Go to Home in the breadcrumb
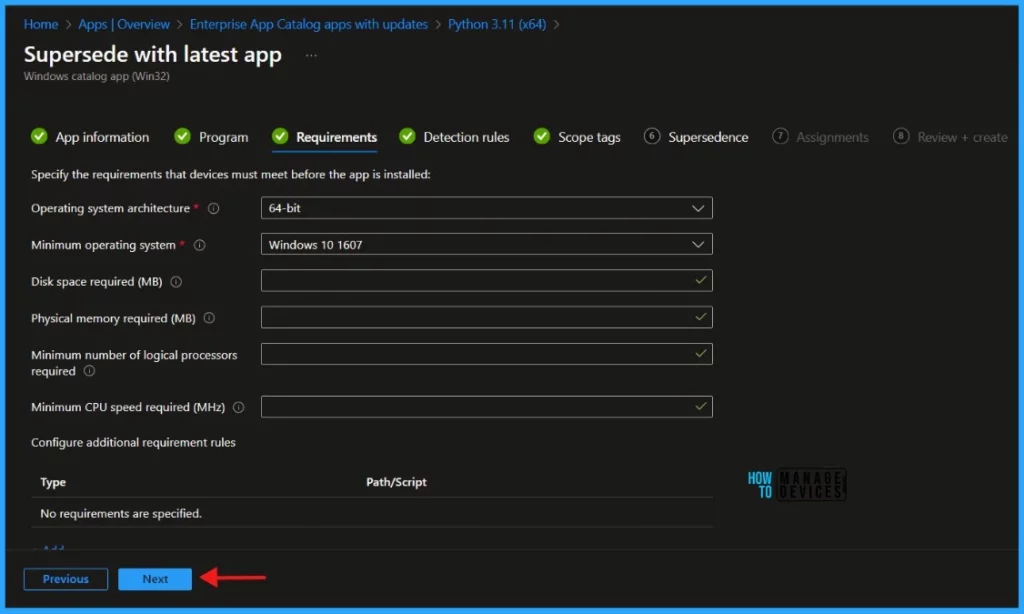 point(40,24)
